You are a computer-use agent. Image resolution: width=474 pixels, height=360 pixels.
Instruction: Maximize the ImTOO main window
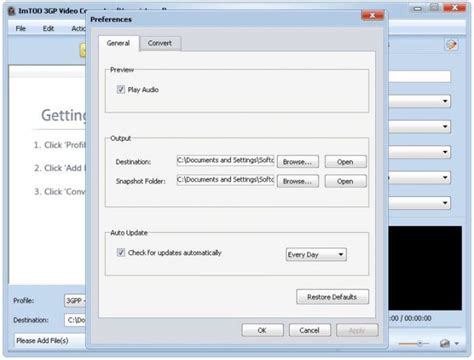434,8
